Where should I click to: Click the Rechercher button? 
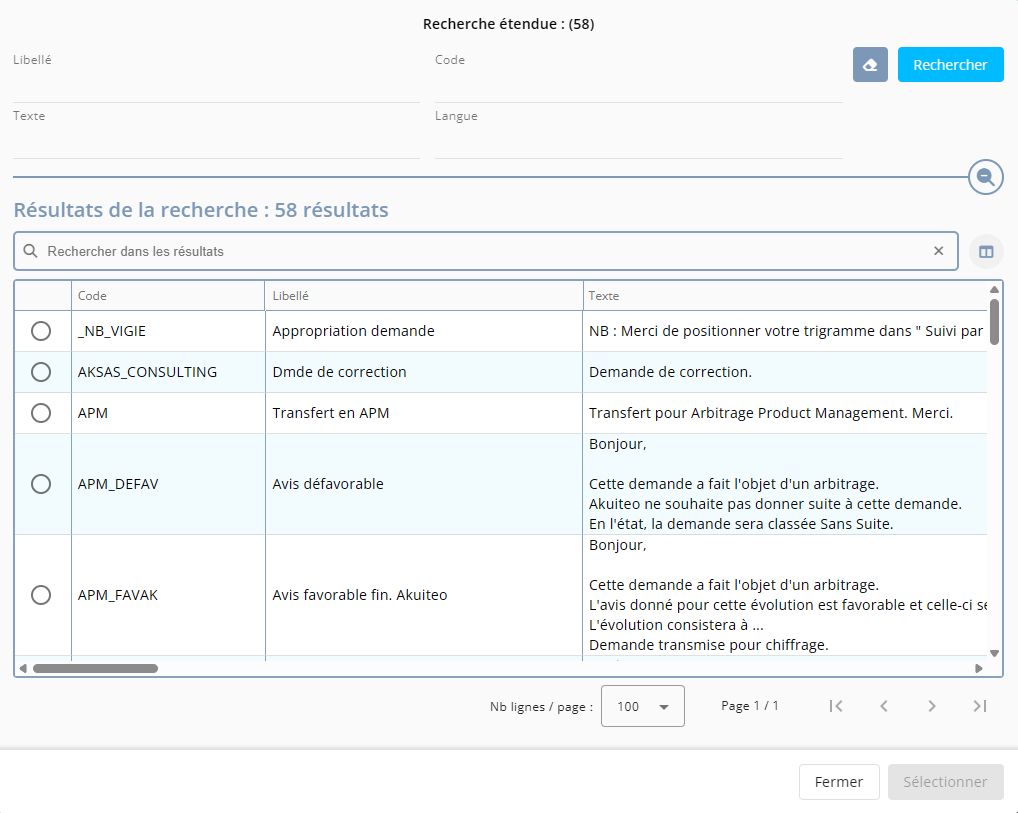coord(950,65)
